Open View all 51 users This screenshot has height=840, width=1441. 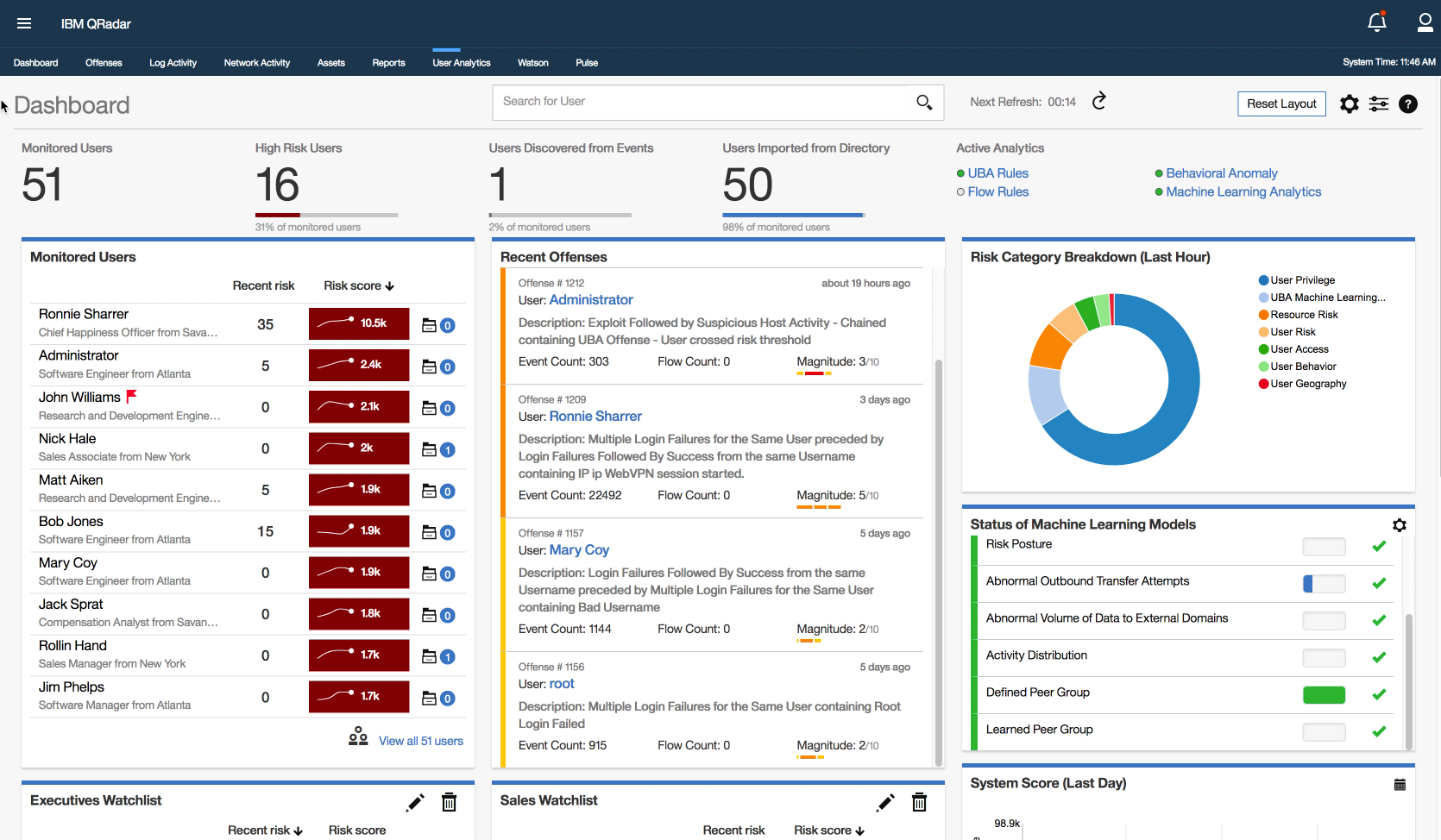[x=421, y=740]
